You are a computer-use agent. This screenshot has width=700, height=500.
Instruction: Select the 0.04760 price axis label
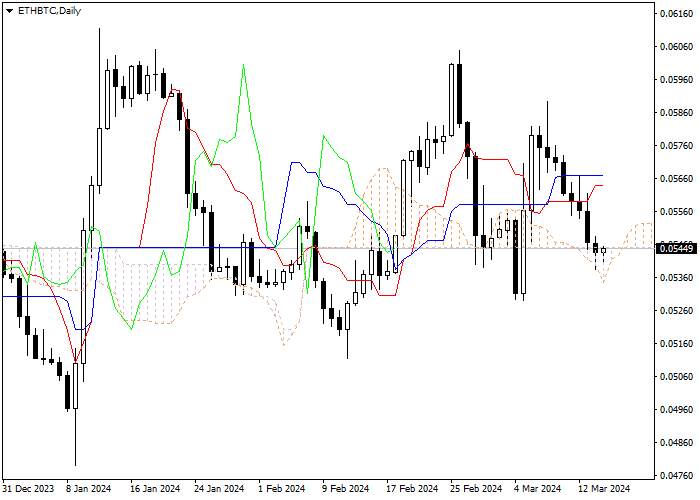(x=677, y=476)
